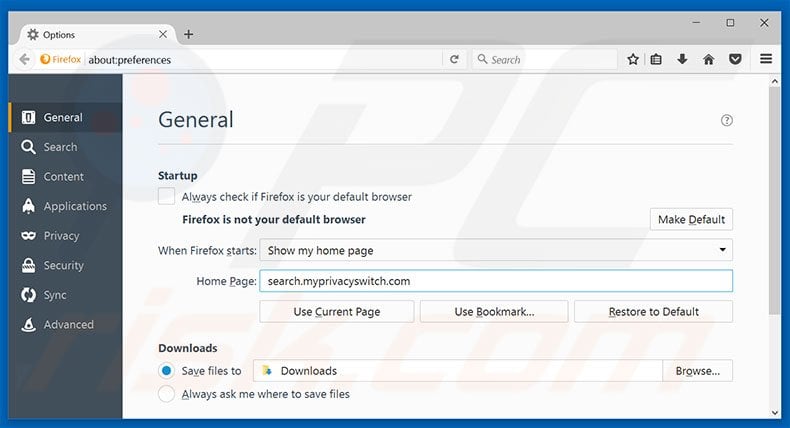This screenshot has width=790, height=428.
Task: Open a new tab with the plus icon
Action: (x=188, y=34)
